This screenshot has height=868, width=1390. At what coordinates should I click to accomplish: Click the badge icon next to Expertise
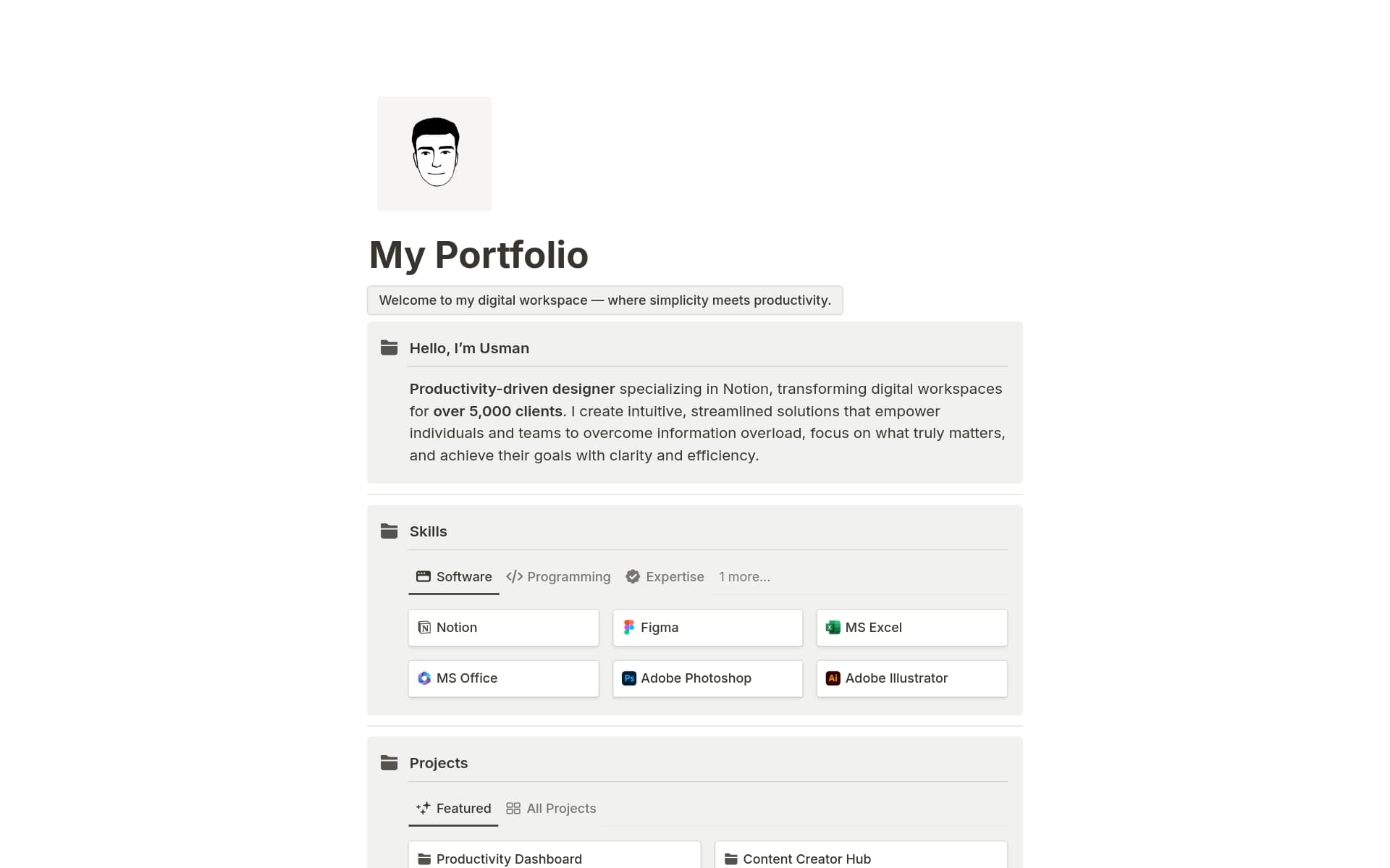point(633,576)
